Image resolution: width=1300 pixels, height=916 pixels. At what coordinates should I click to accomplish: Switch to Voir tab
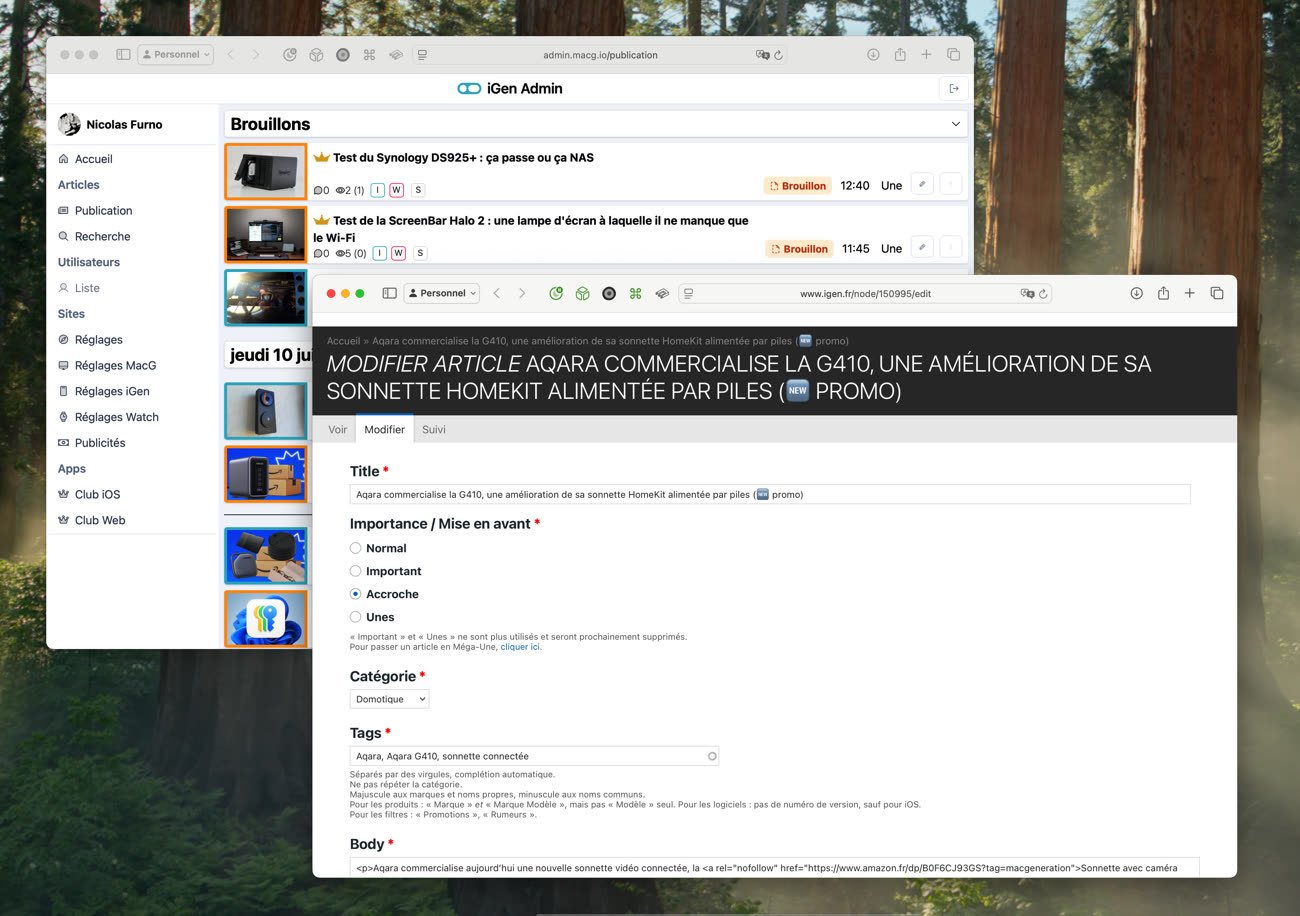click(x=338, y=429)
